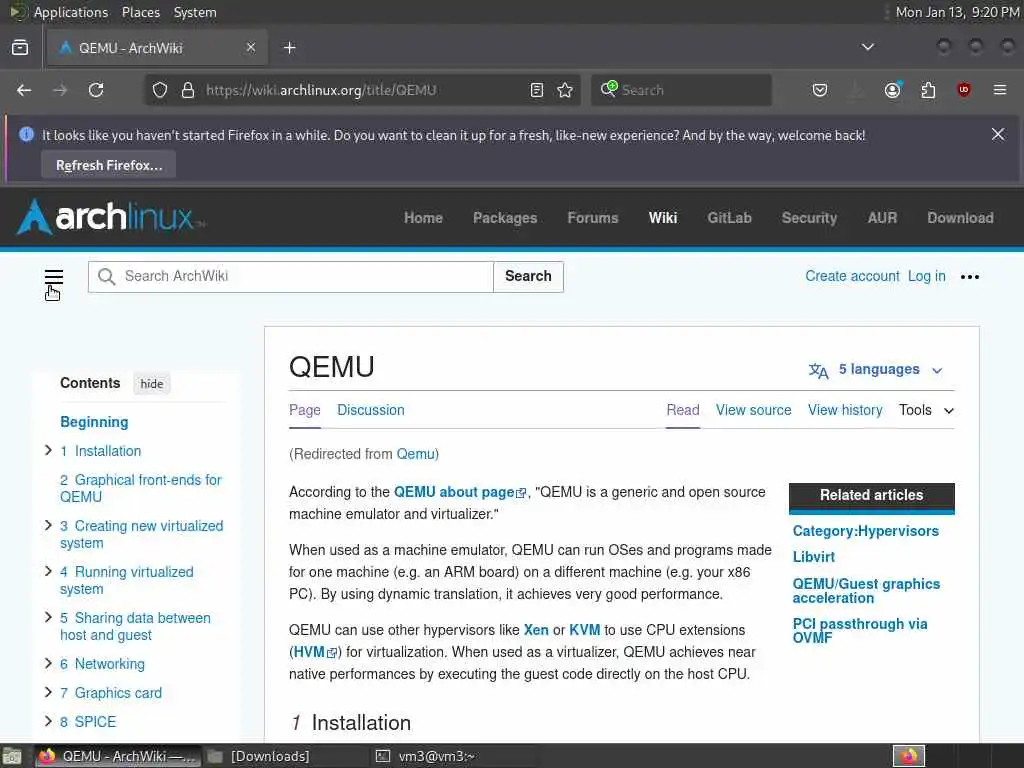This screenshot has height=768, width=1024.
Task: Open a new tab with the plus icon
Action: click(x=290, y=48)
